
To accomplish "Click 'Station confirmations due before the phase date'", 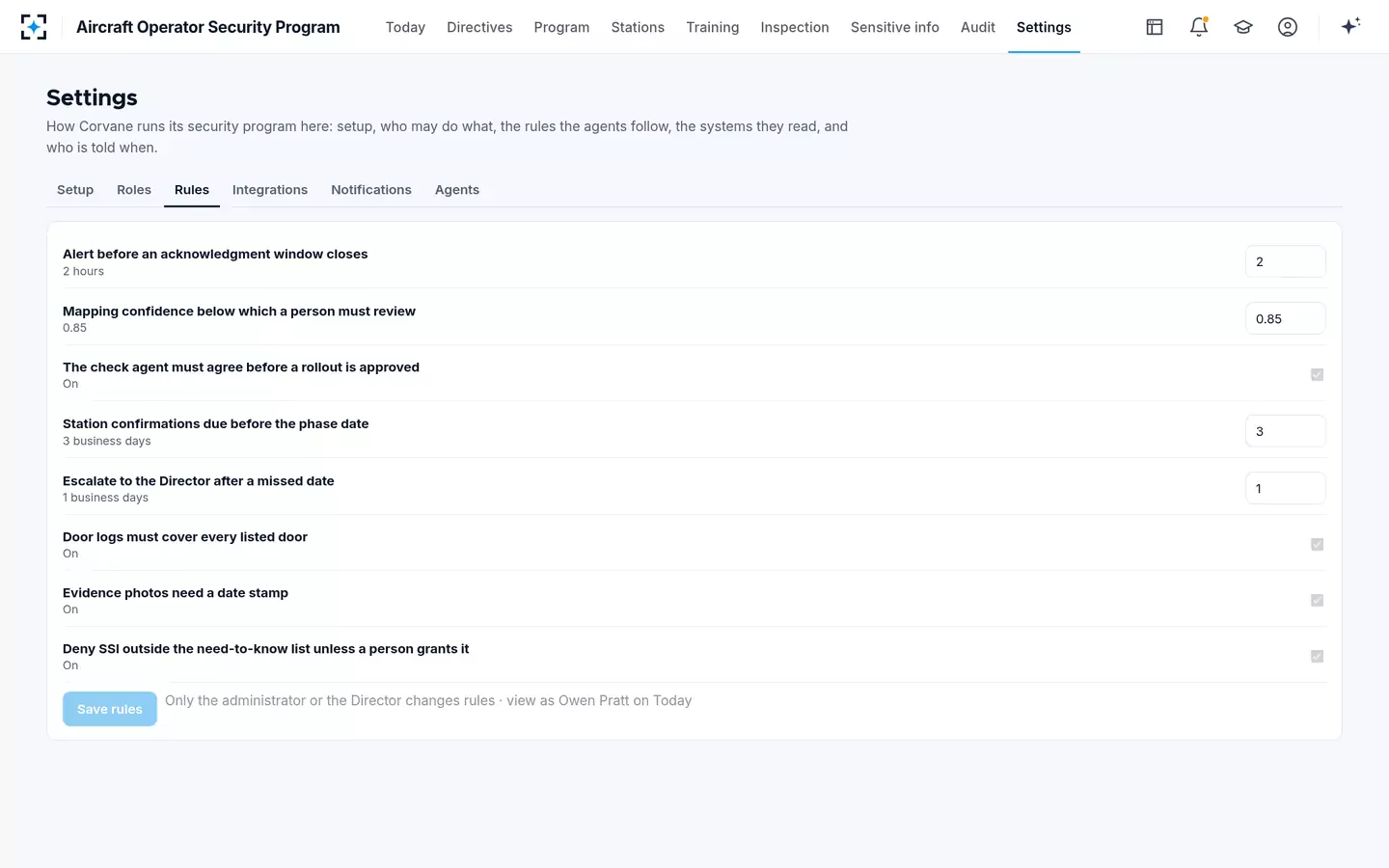I will tap(216, 423).
